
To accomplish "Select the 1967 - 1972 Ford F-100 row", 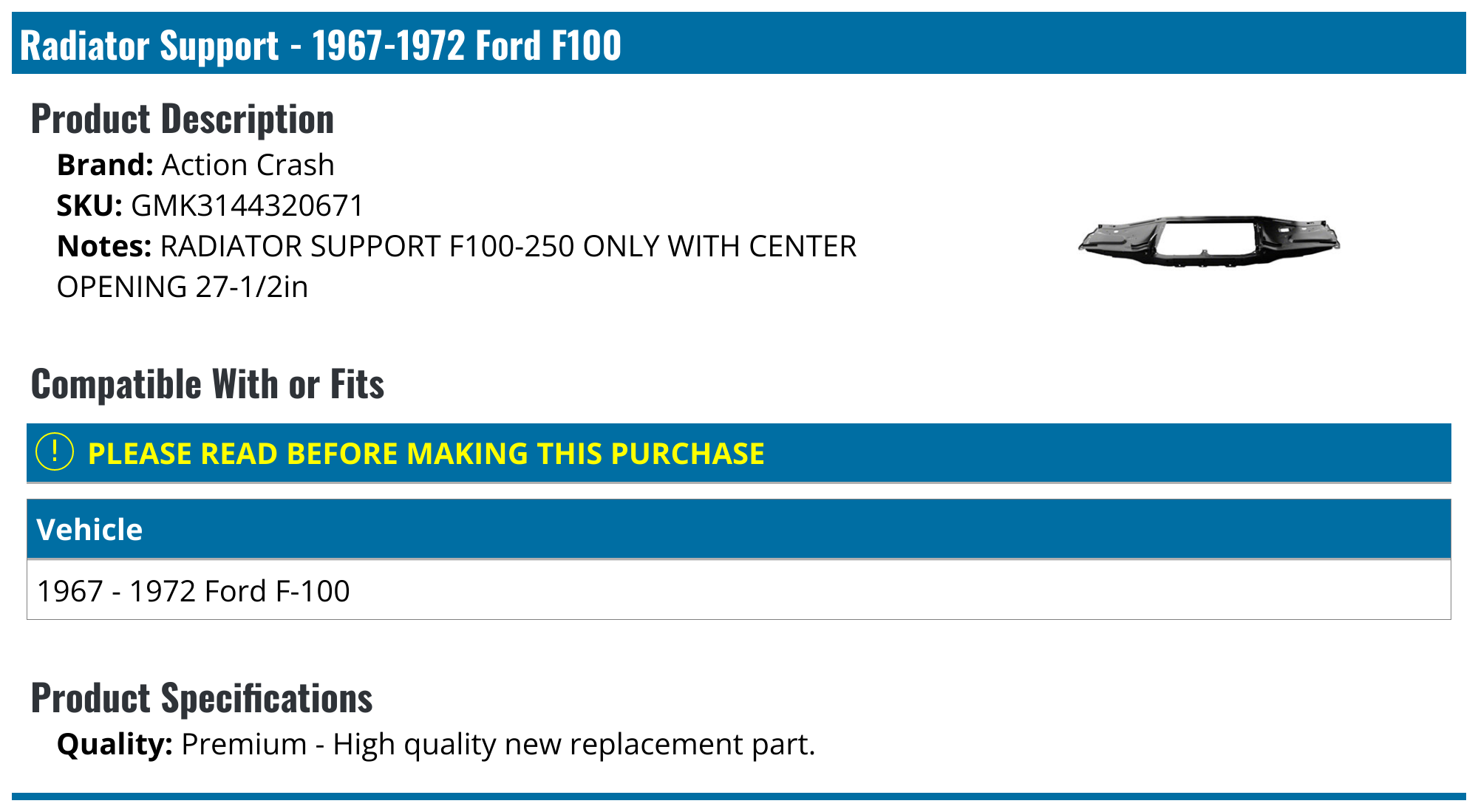I will 194,591.
